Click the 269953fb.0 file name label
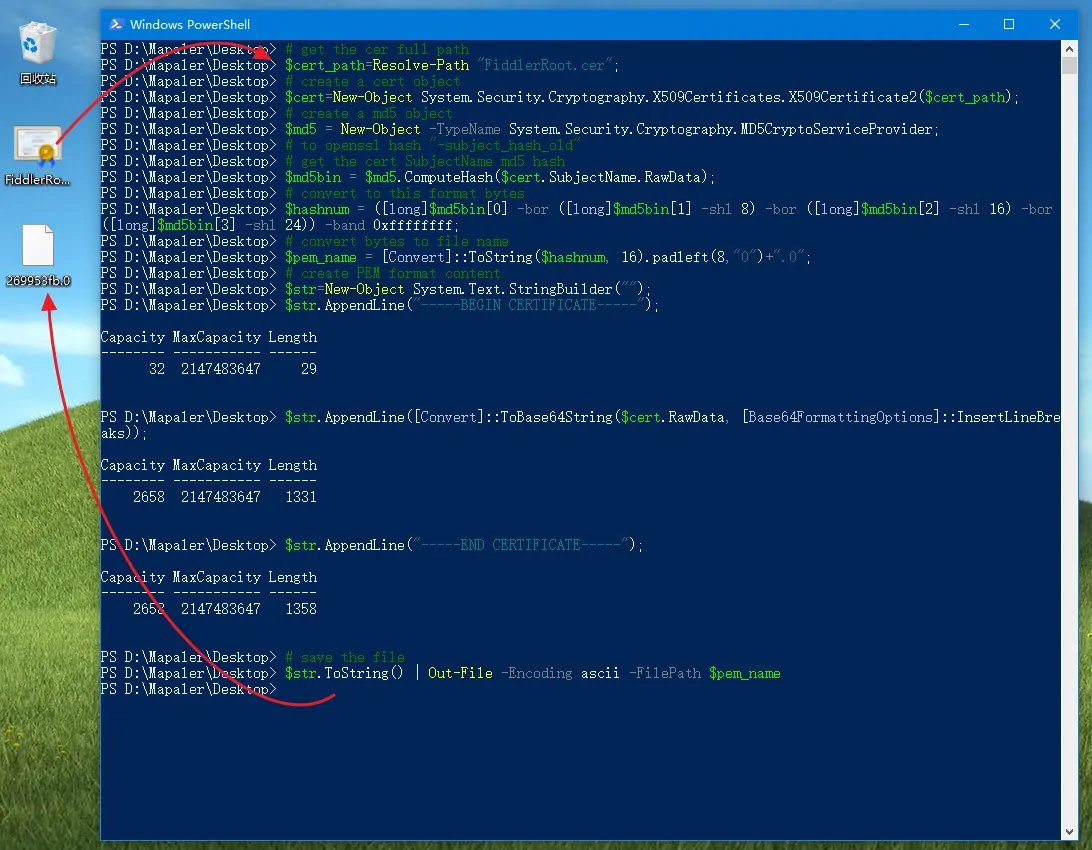This screenshot has width=1092, height=850. click(38, 281)
